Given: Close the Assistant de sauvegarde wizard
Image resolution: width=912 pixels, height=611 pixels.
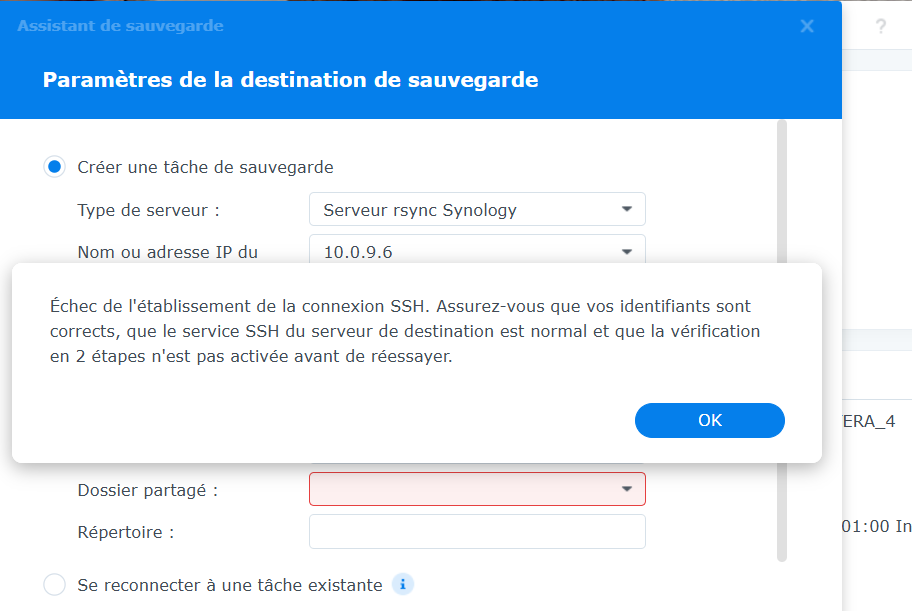Looking at the screenshot, I should (x=807, y=27).
